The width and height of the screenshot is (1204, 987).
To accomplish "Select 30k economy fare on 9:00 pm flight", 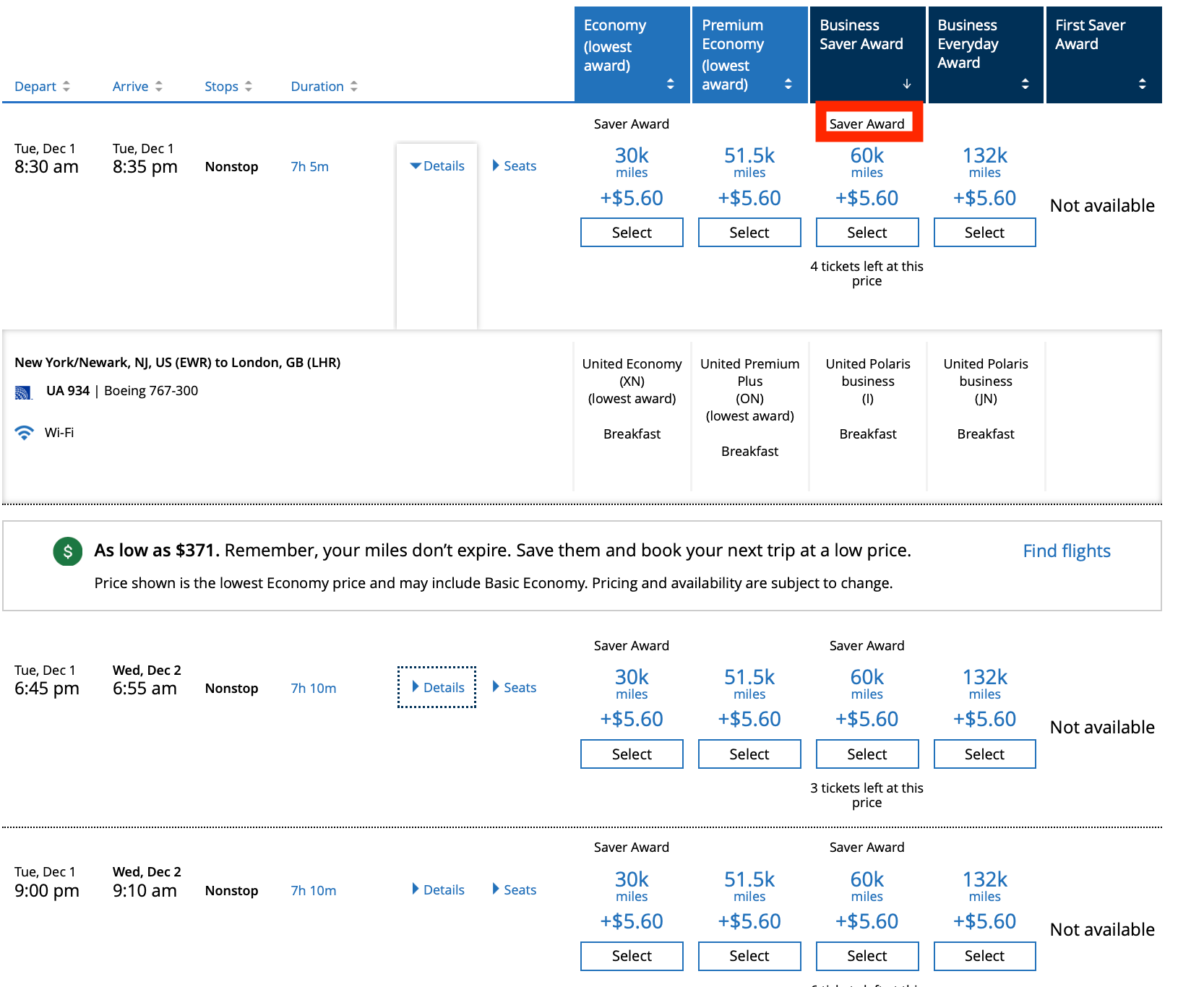I will click(632, 956).
